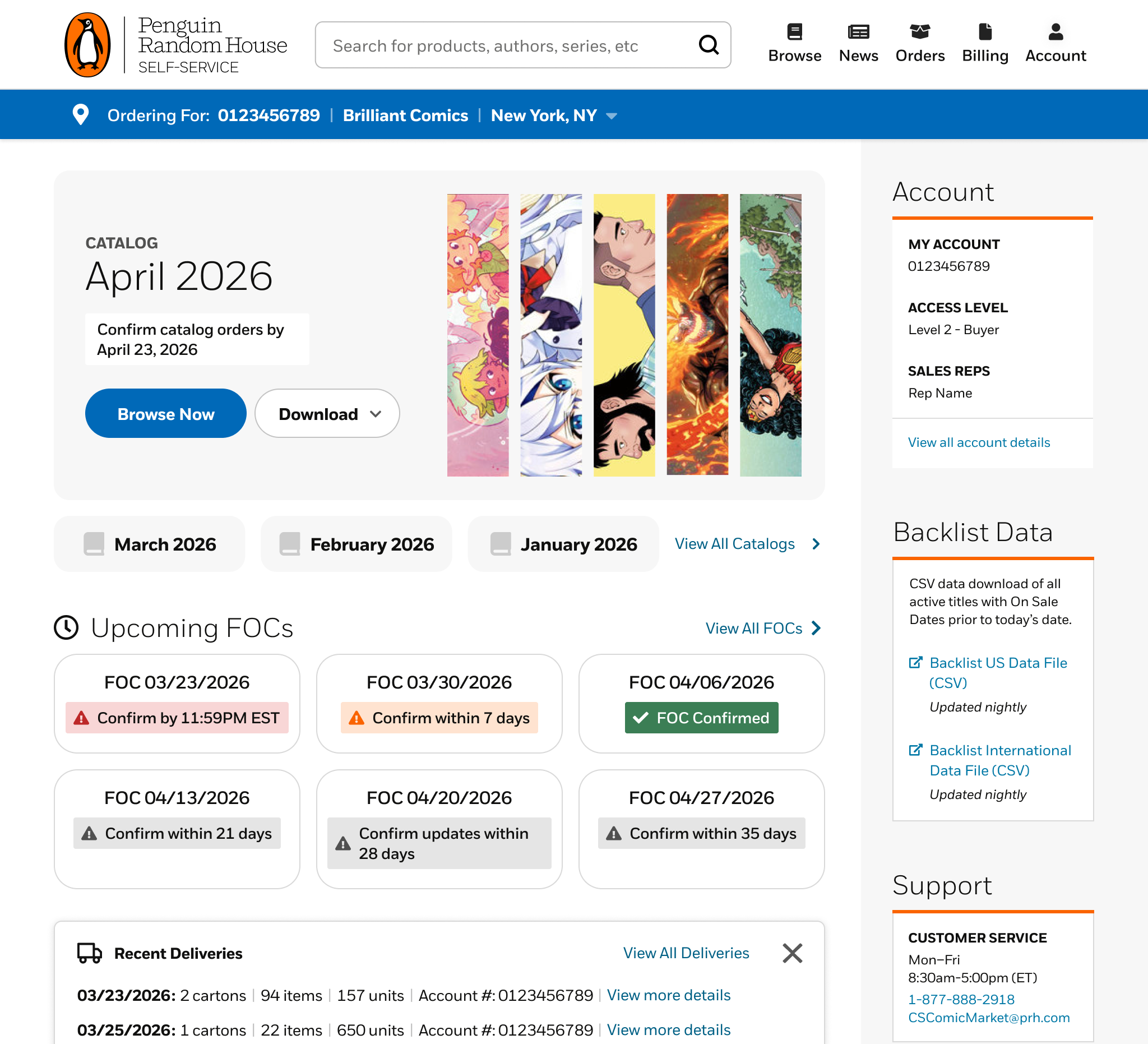This screenshot has width=1148, height=1044.
Task: Select the FOC Confirmed green badge
Action: coord(701,718)
